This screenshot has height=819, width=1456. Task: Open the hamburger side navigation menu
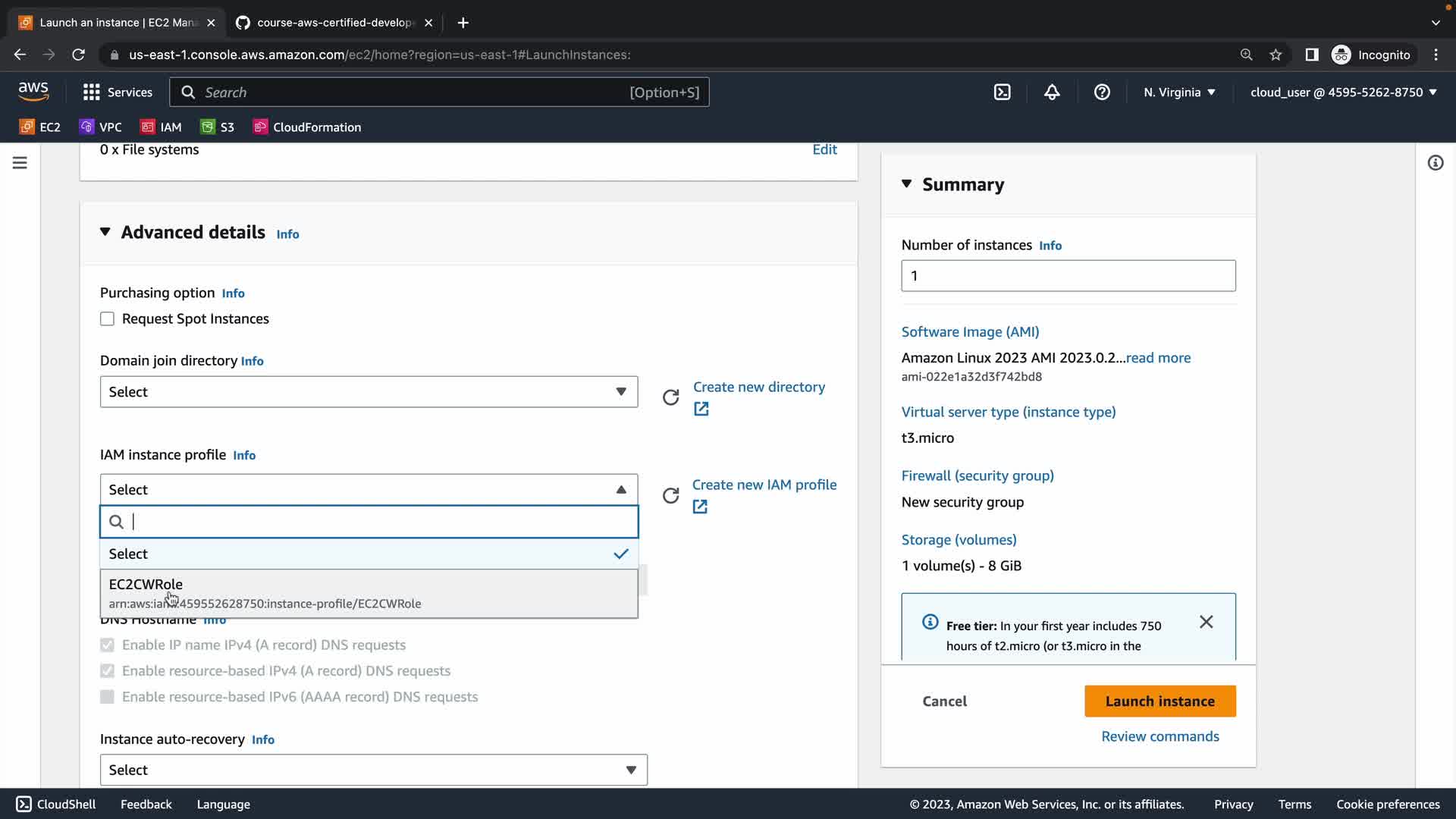click(x=20, y=163)
